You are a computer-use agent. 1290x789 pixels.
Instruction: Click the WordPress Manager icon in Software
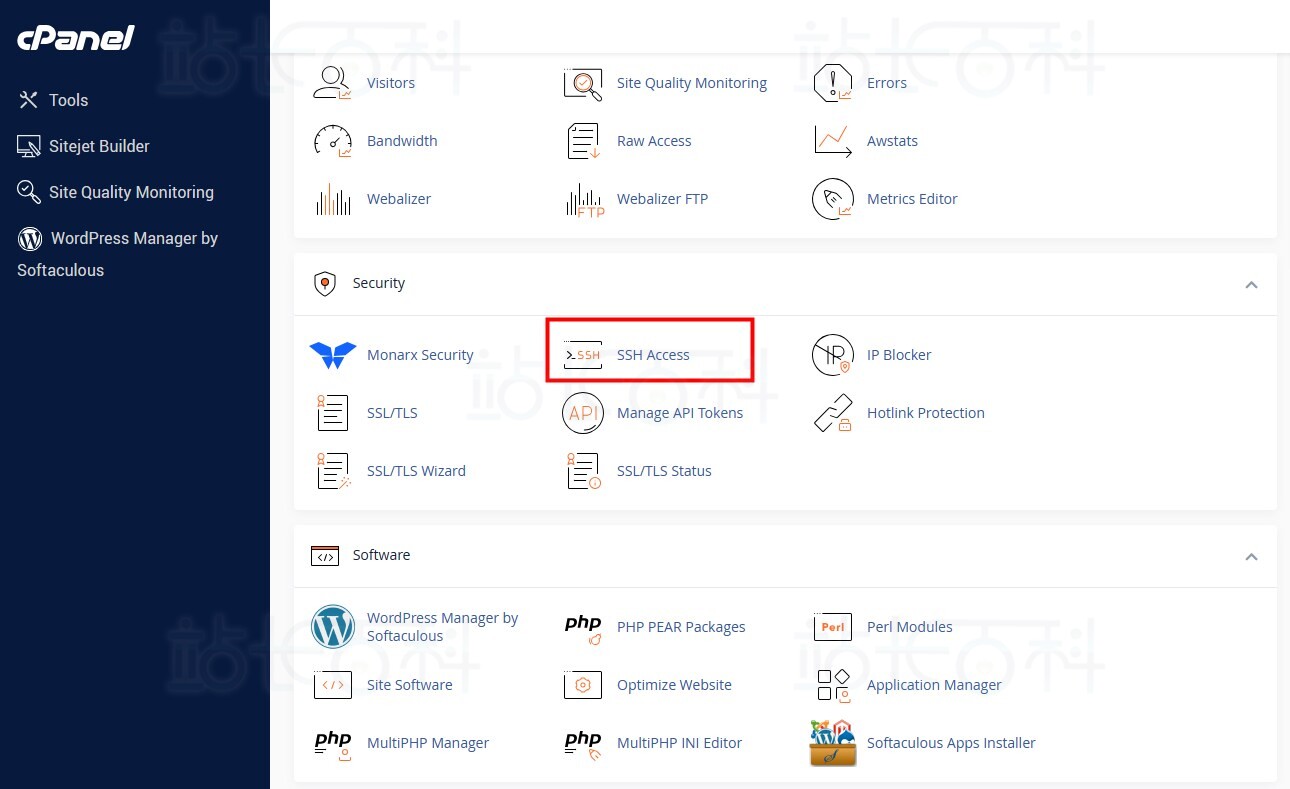tap(333, 627)
